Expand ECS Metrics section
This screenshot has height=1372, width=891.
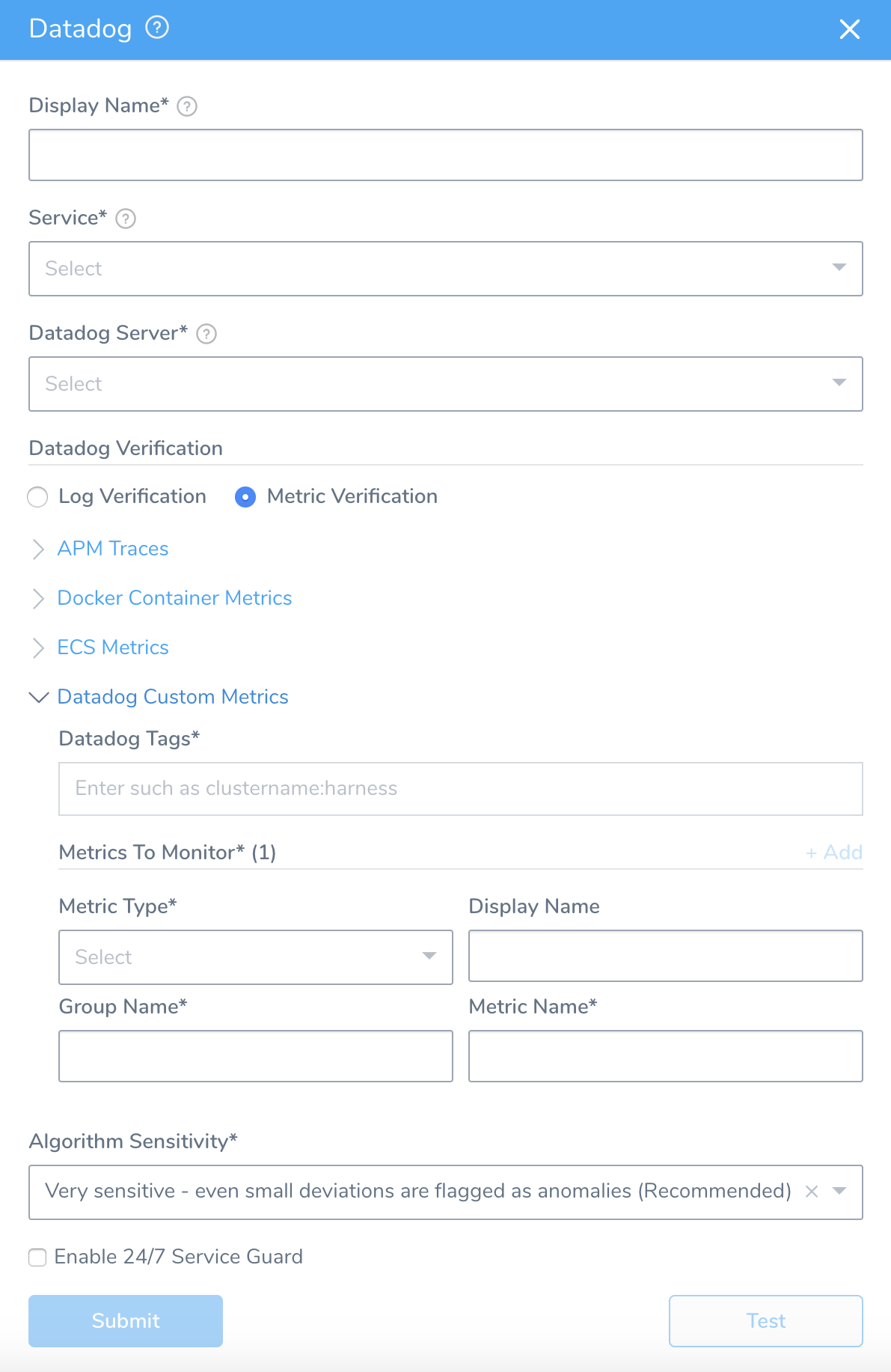pyautogui.click(x=113, y=647)
